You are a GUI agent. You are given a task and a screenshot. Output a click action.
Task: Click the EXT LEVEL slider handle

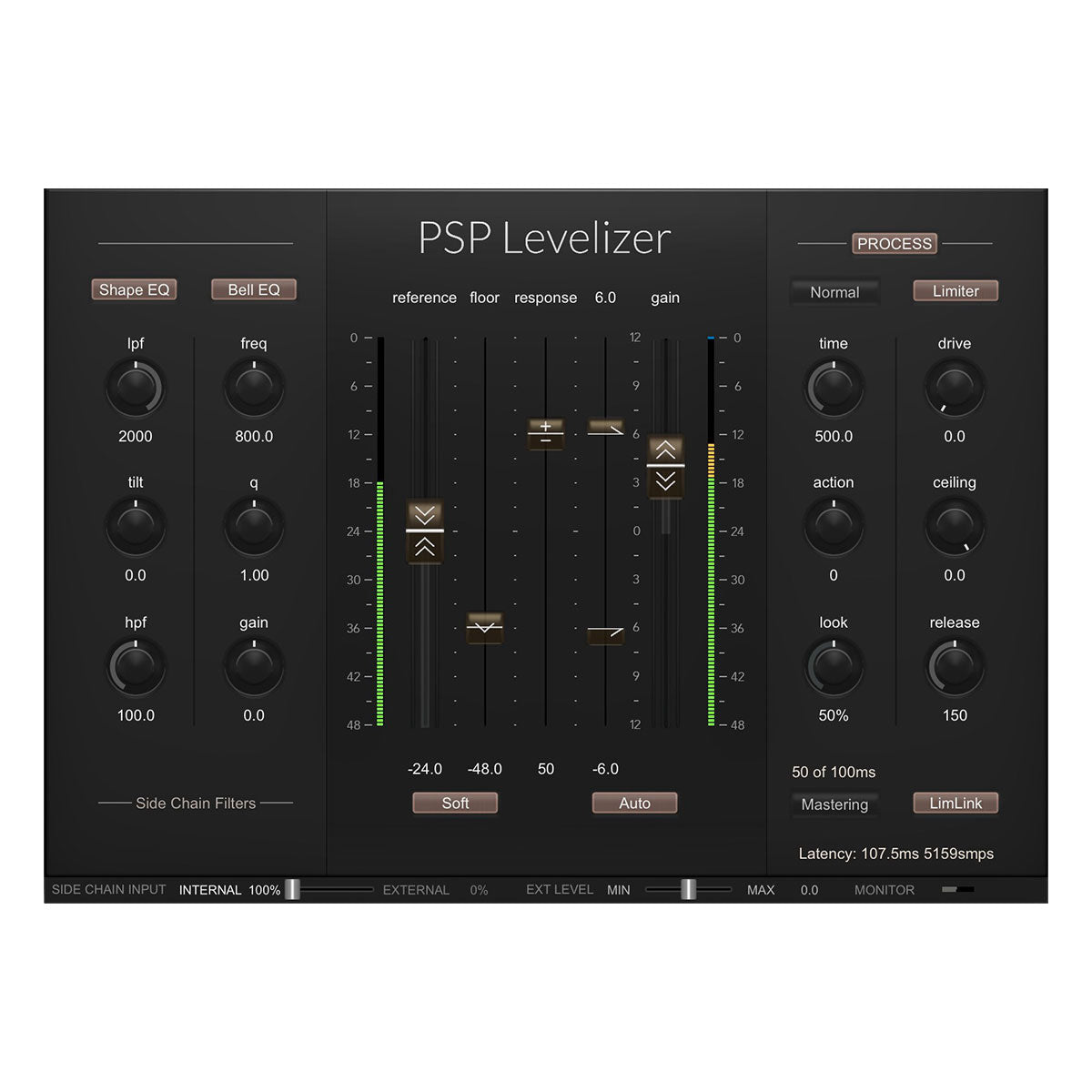coord(689,889)
